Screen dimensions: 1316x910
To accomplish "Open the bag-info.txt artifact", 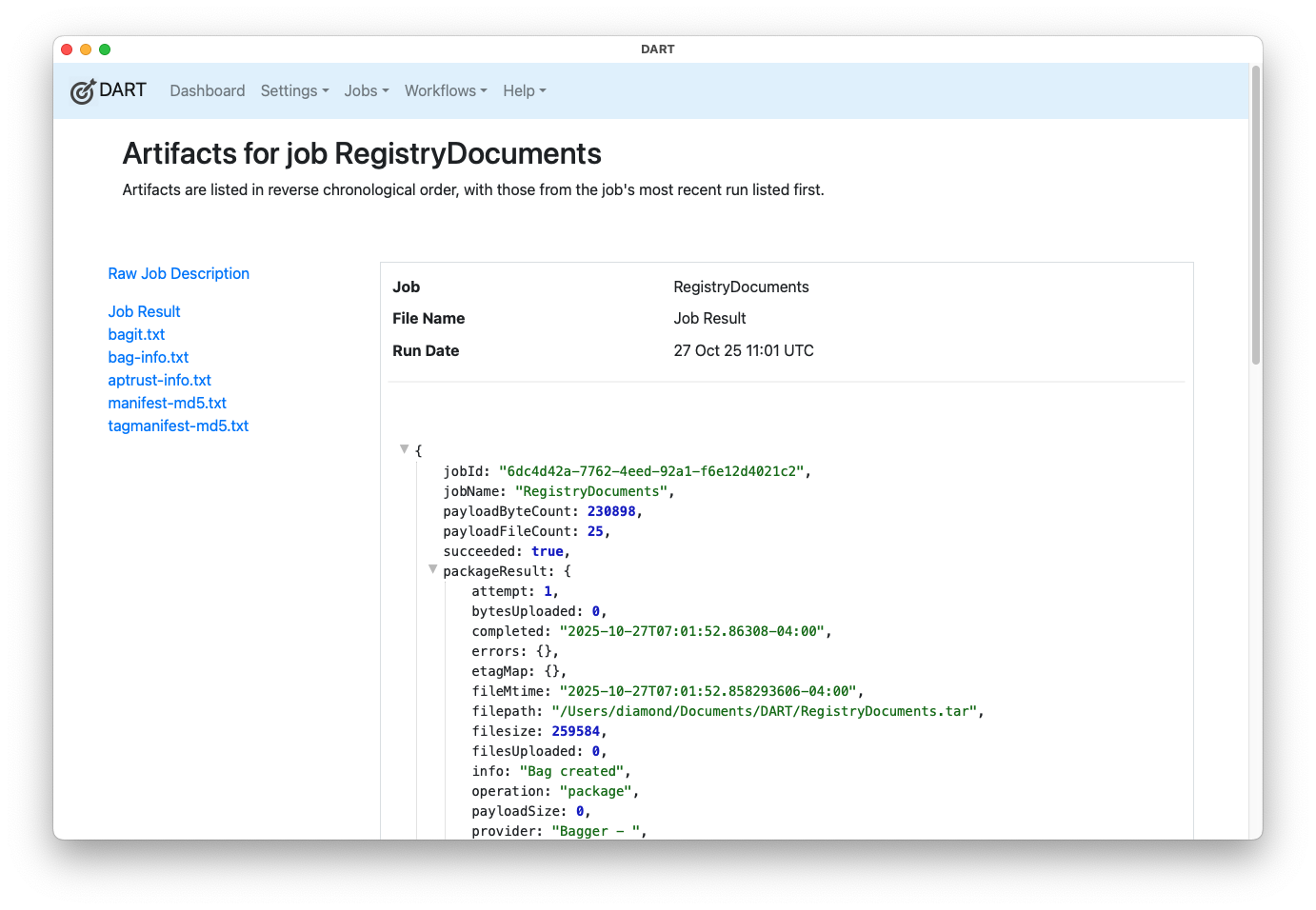I will pyautogui.click(x=148, y=358).
